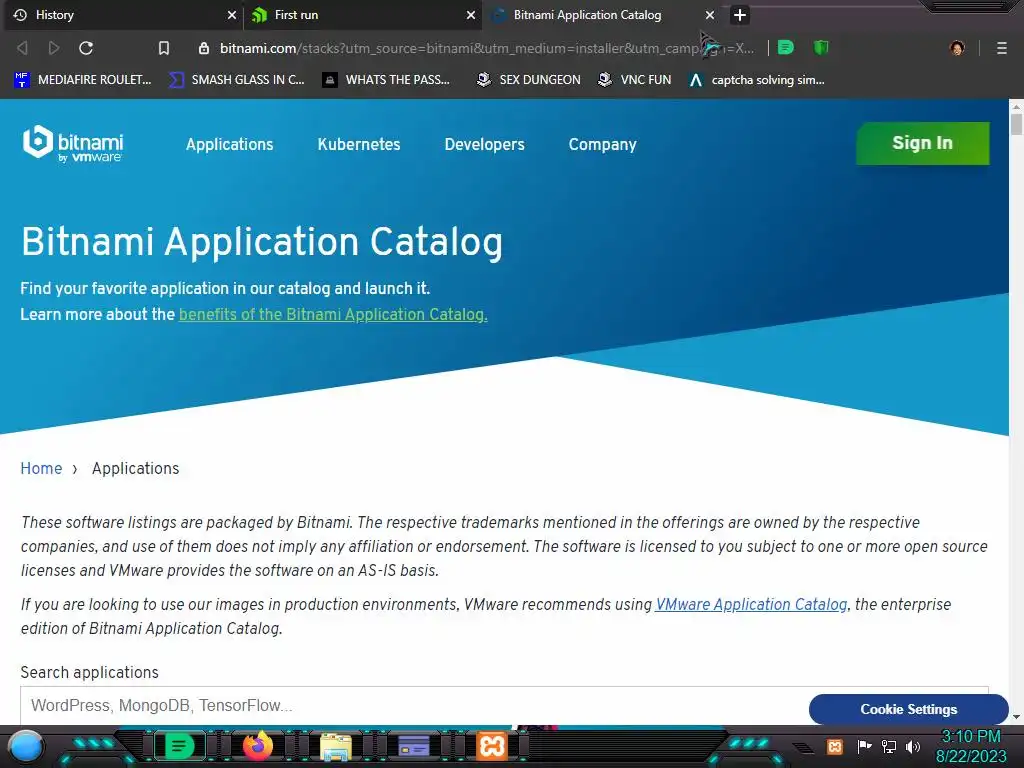This screenshot has width=1024, height=768.
Task: Reload the current page
Action: 86,48
